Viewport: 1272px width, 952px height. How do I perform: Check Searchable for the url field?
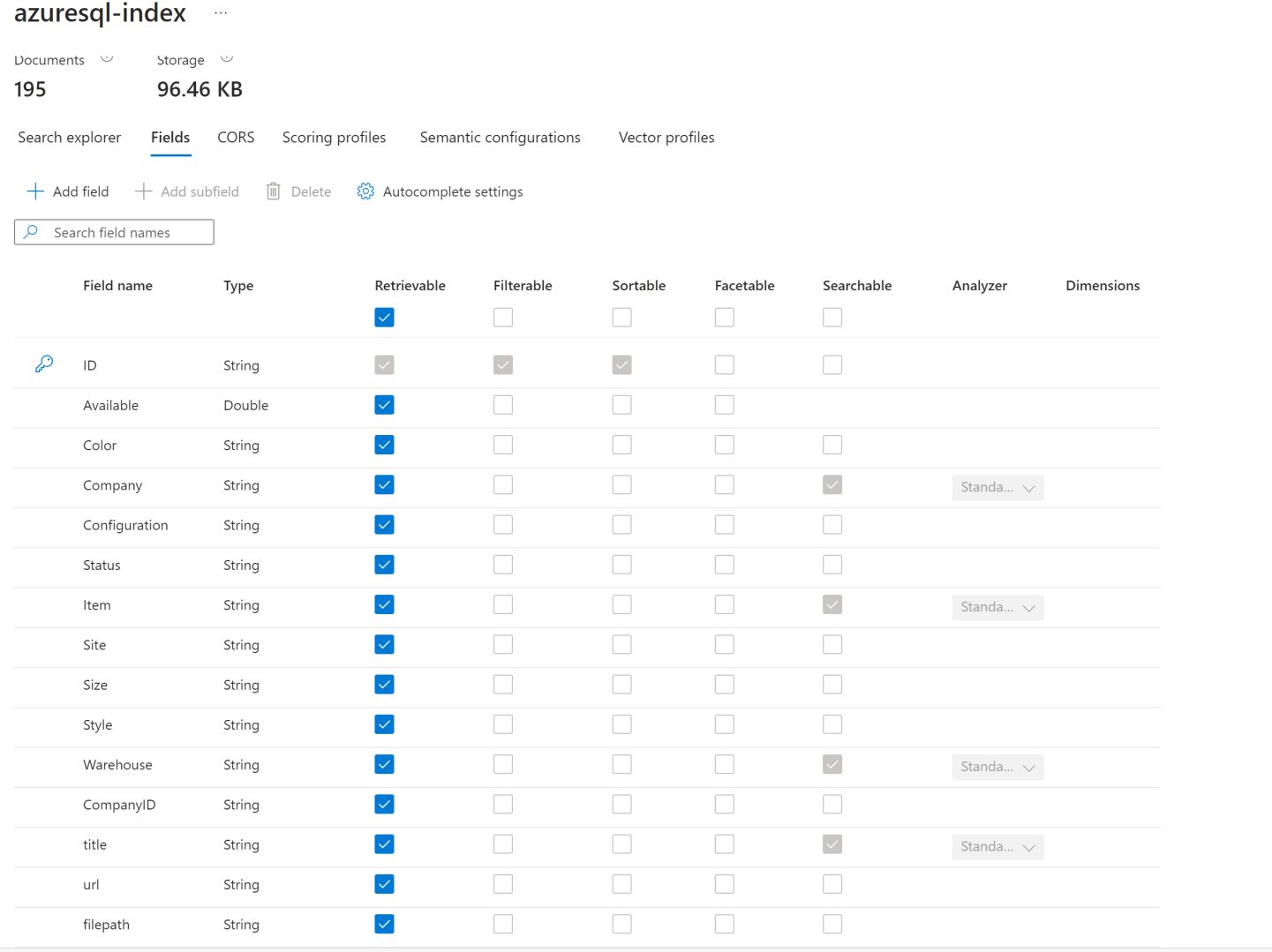832,884
